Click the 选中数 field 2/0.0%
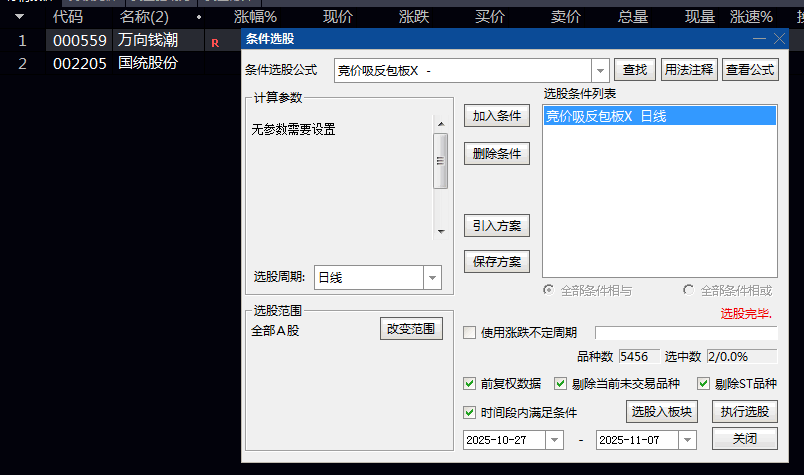The width and height of the screenshot is (804, 475). pyautogui.click(x=742, y=357)
